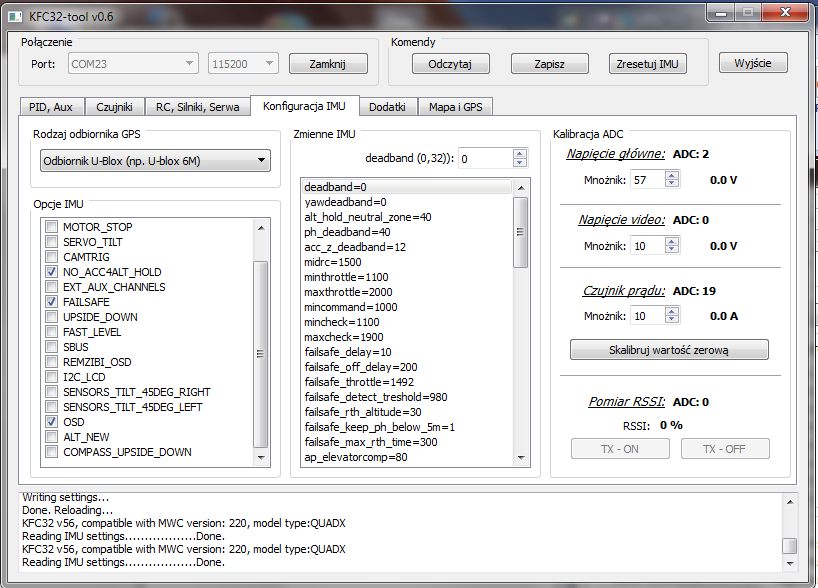Increase the deadband value with up arrow
818x588 pixels.
click(x=519, y=154)
